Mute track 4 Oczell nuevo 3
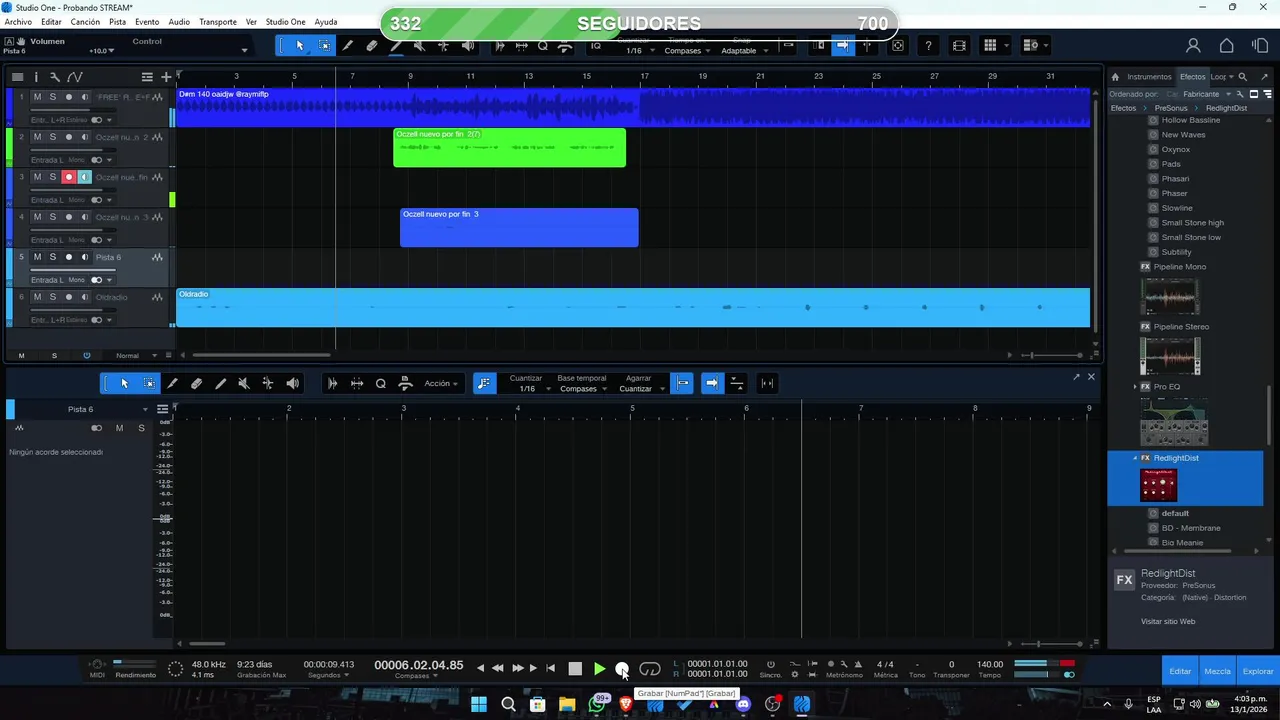The height and width of the screenshot is (720, 1280). click(x=37, y=217)
